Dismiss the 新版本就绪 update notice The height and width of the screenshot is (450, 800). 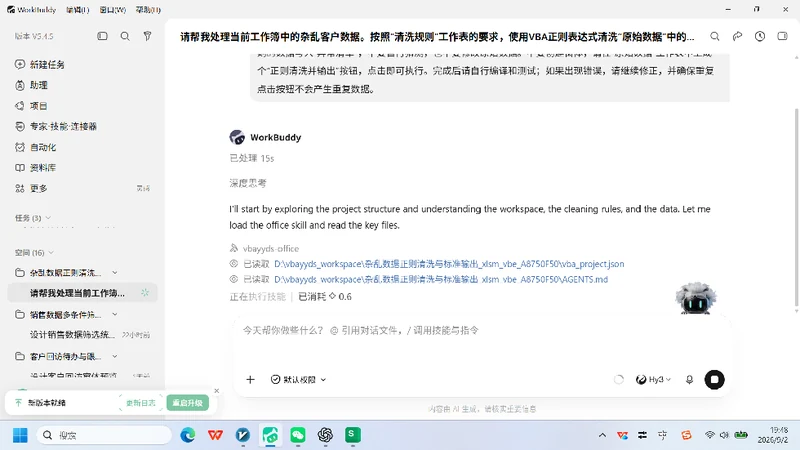pos(216,391)
